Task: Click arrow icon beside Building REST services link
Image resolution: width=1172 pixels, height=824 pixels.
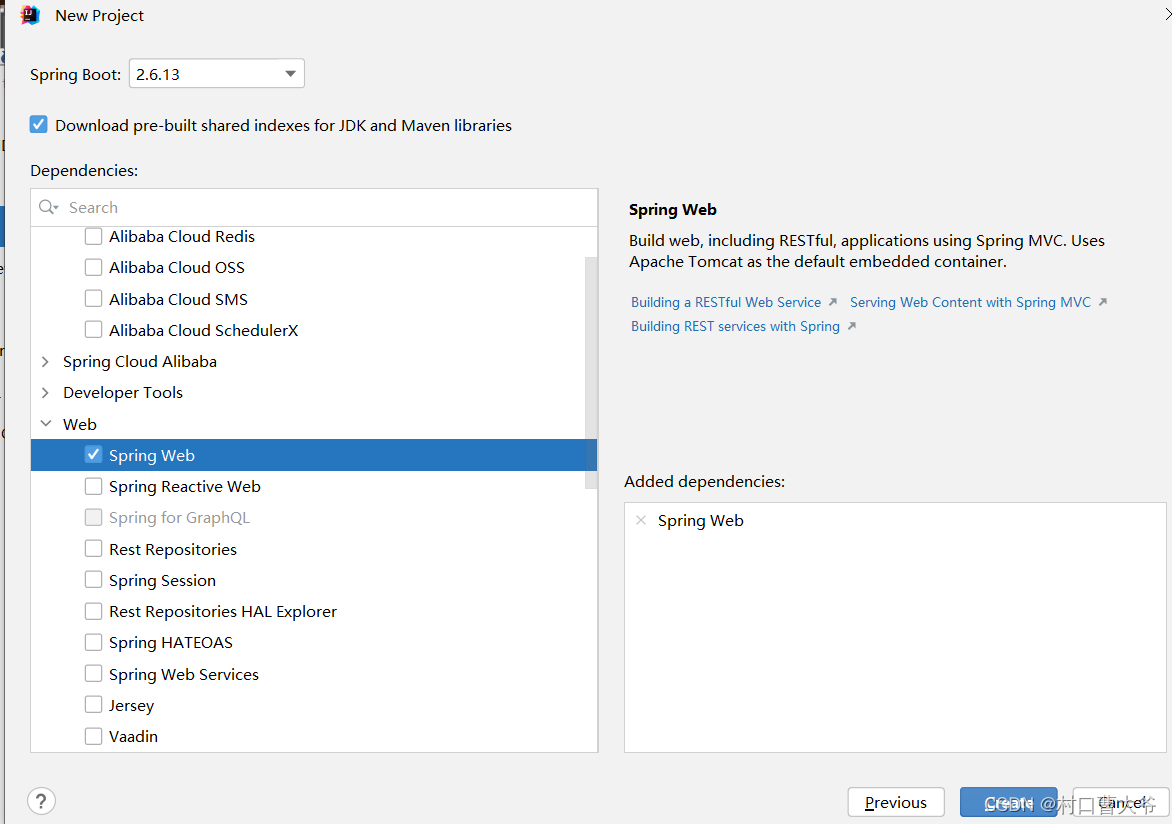Action: coord(851,326)
